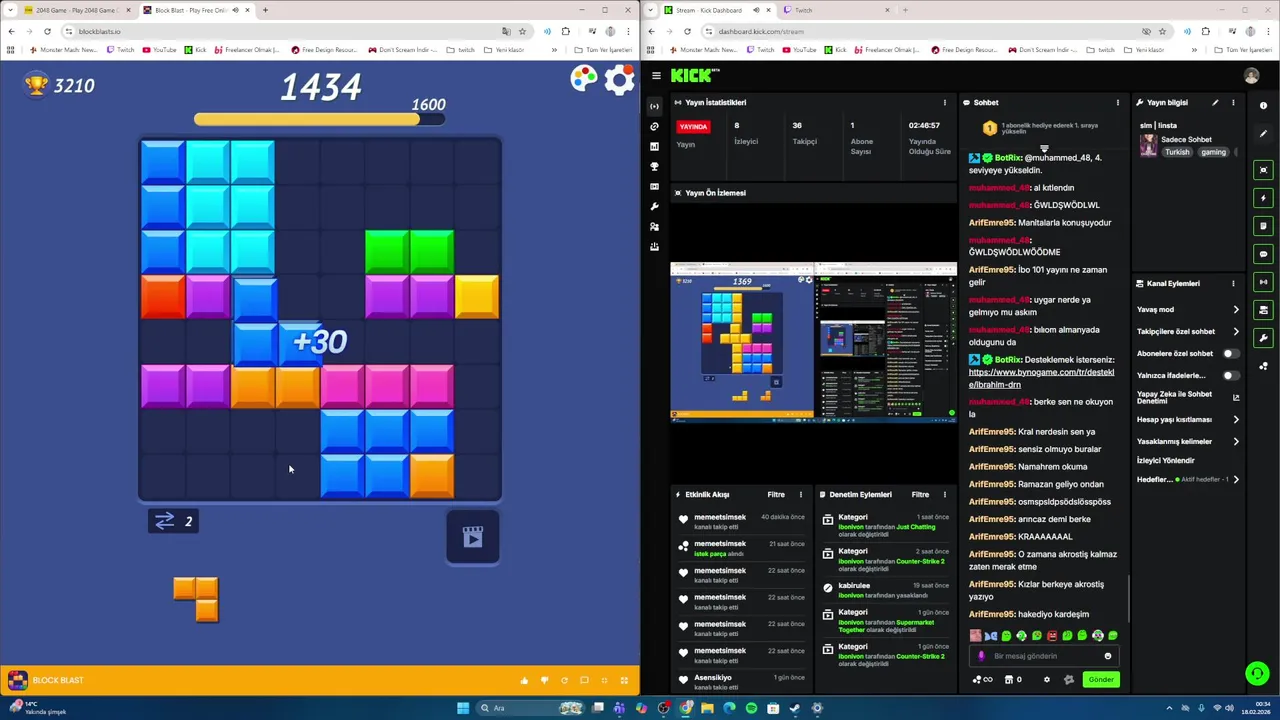Screen dimensions: 1280x720
Task: Open the Block Blast settings gear
Action: (x=620, y=80)
